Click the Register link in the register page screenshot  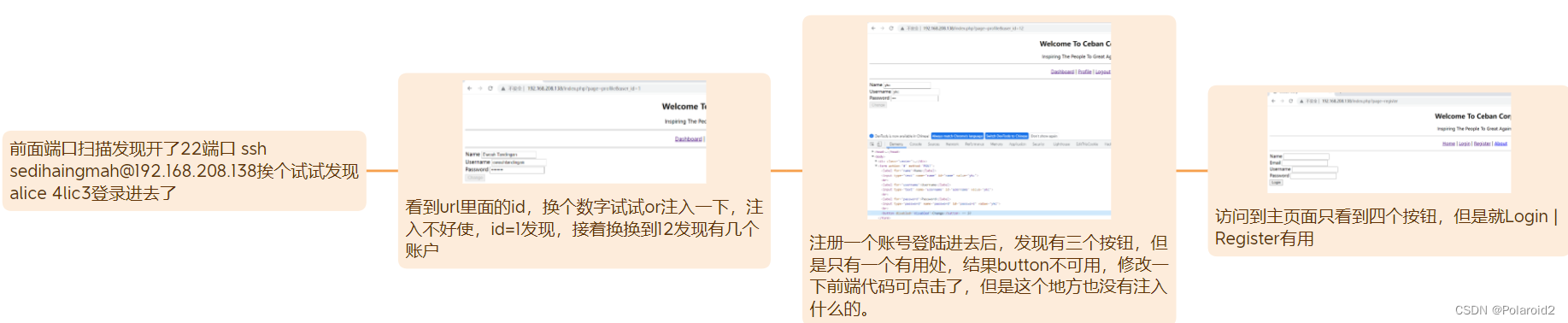click(1482, 144)
